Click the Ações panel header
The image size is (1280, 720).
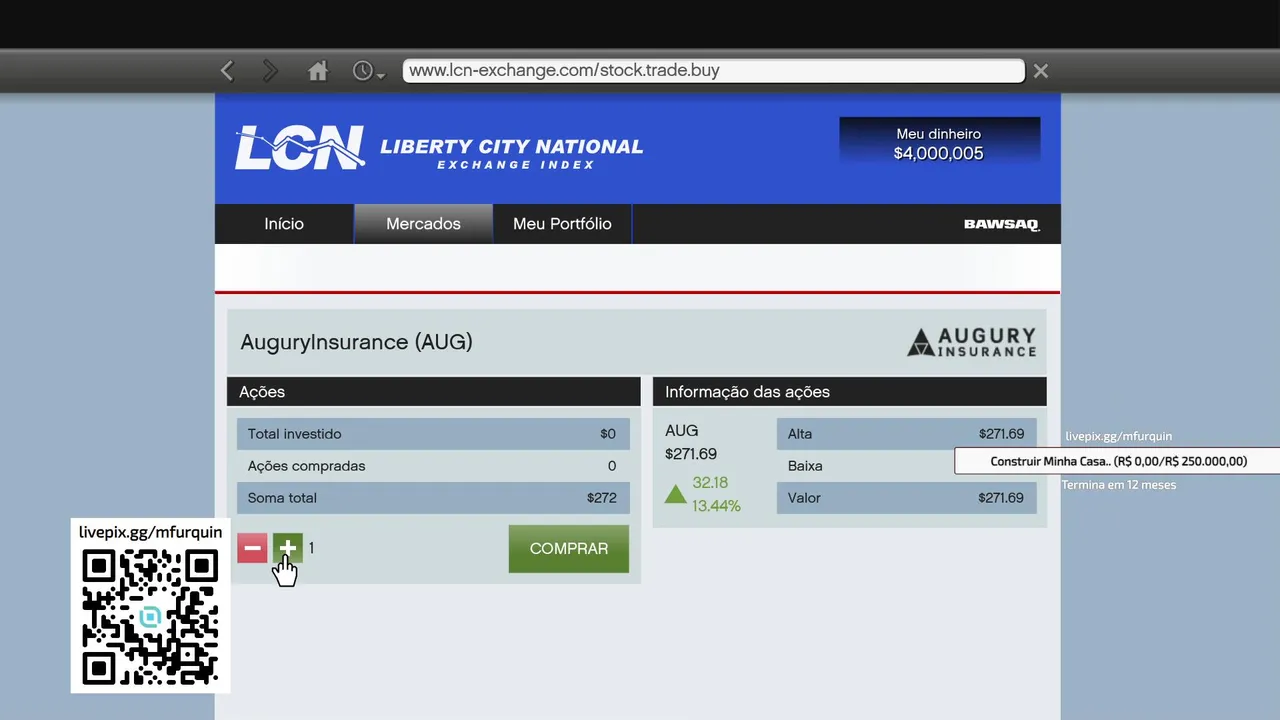click(x=434, y=392)
